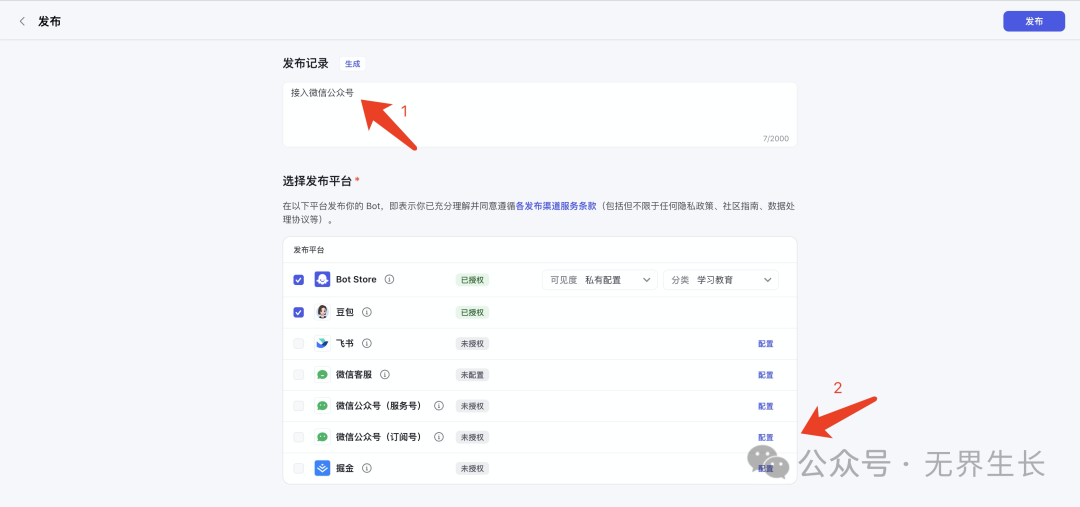This screenshot has width=1080, height=507.
Task: Click the 微信公众号（订阅号） icon
Action: click(322, 437)
